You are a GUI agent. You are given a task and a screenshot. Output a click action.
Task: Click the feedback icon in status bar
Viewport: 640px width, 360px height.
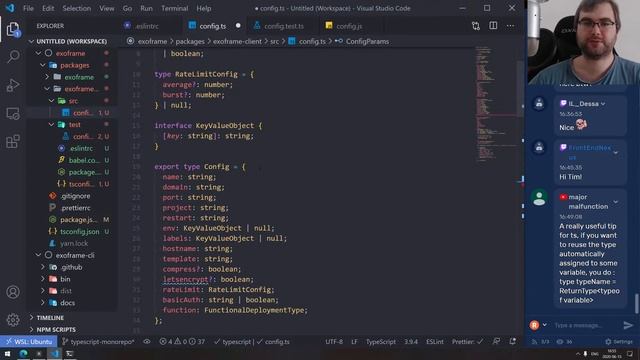click(496, 341)
